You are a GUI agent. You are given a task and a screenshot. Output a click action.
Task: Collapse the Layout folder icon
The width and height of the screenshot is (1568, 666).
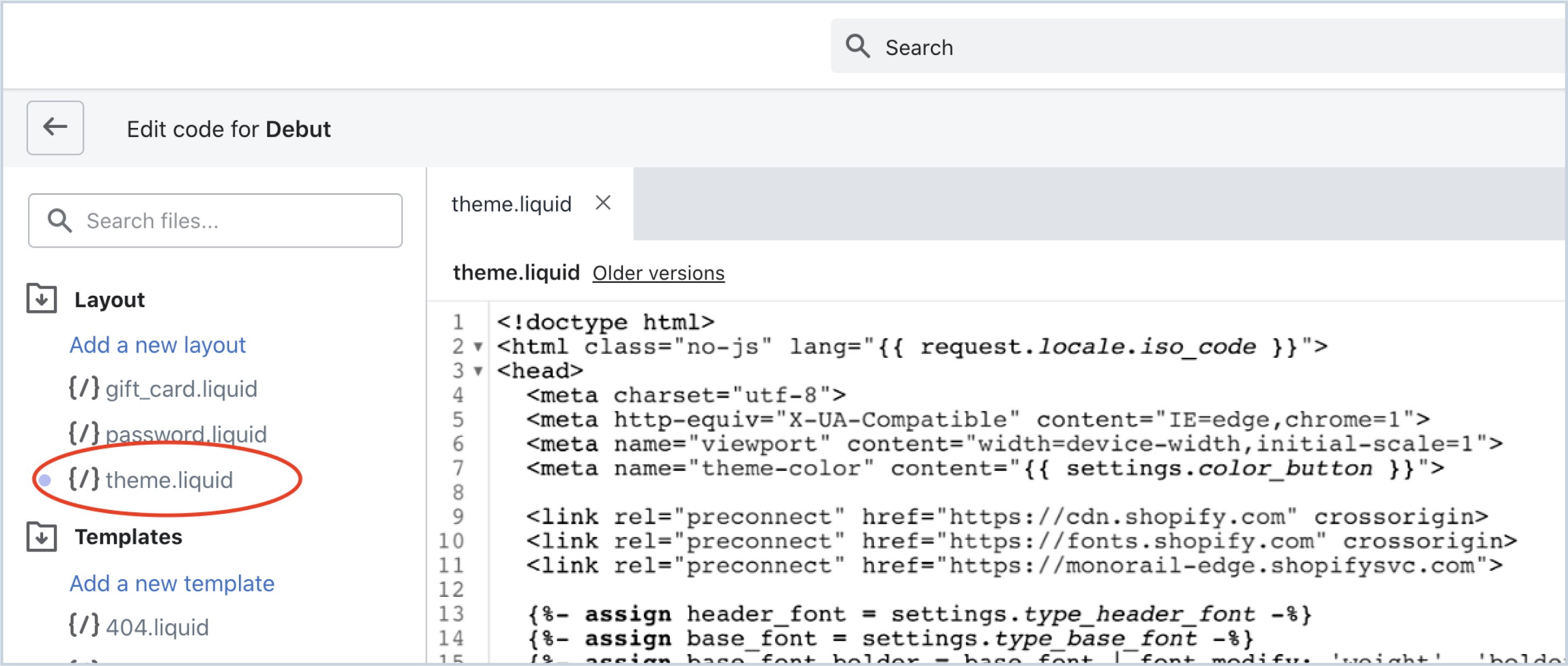(x=42, y=298)
